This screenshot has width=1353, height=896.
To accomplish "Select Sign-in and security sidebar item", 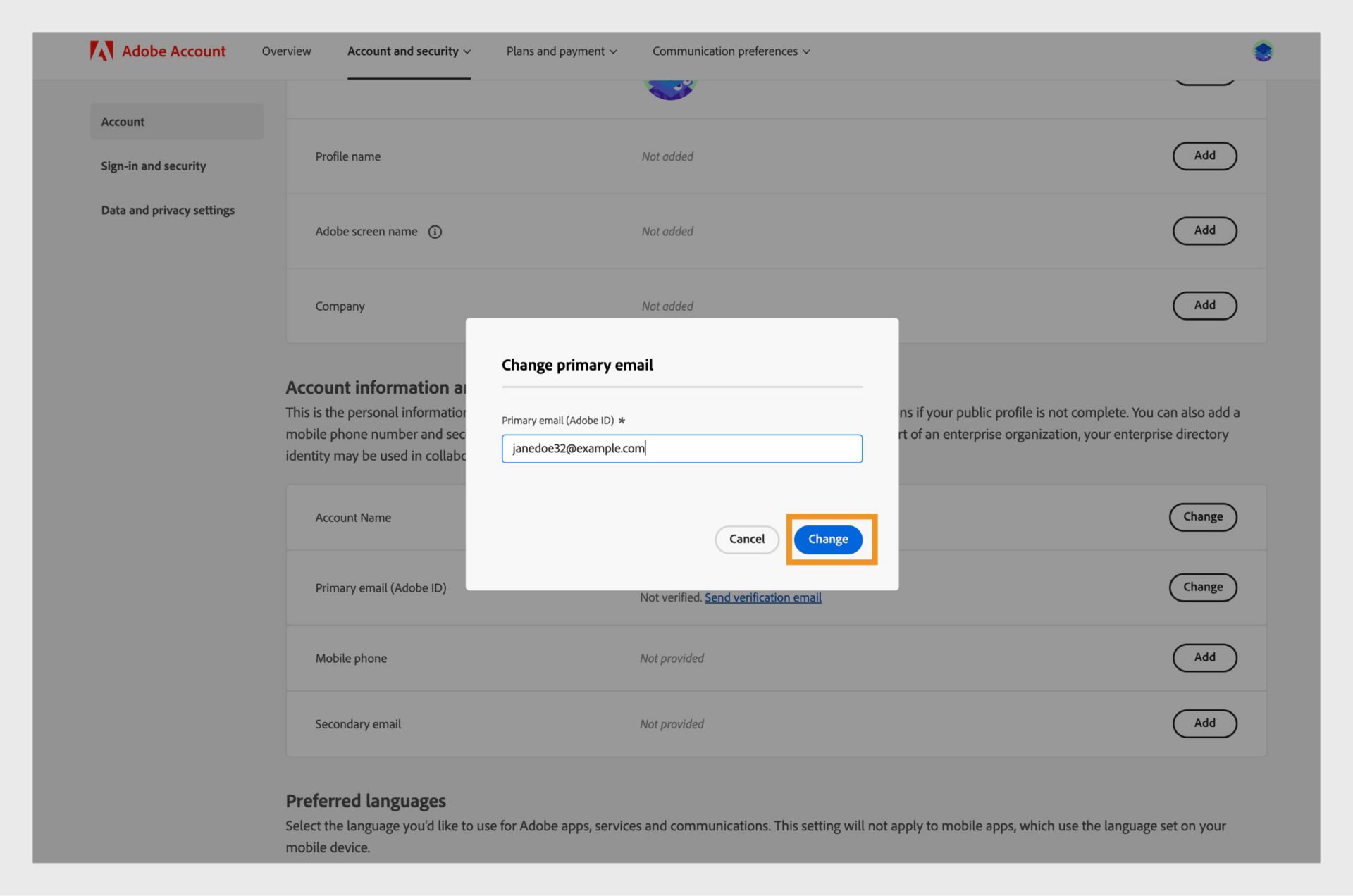I will [x=153, y=165].
